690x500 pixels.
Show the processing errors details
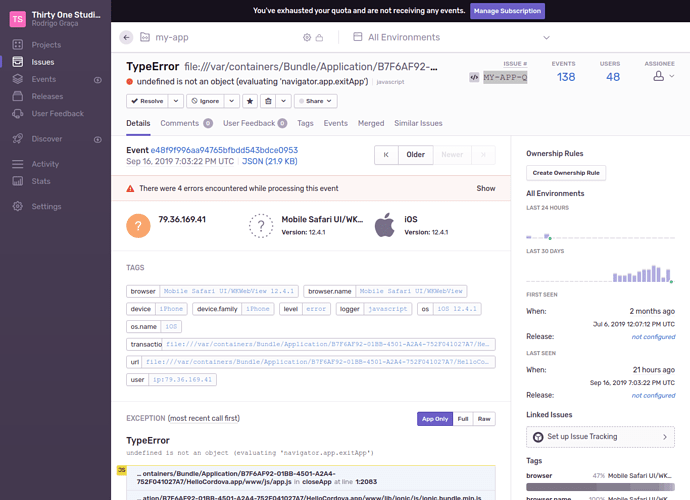(x=486, y=188)
